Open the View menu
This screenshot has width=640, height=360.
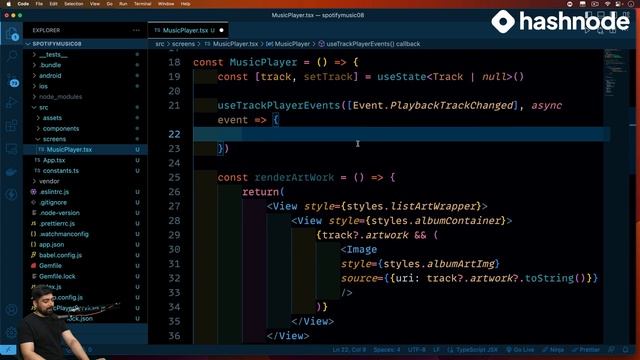(x=95, y=4)
